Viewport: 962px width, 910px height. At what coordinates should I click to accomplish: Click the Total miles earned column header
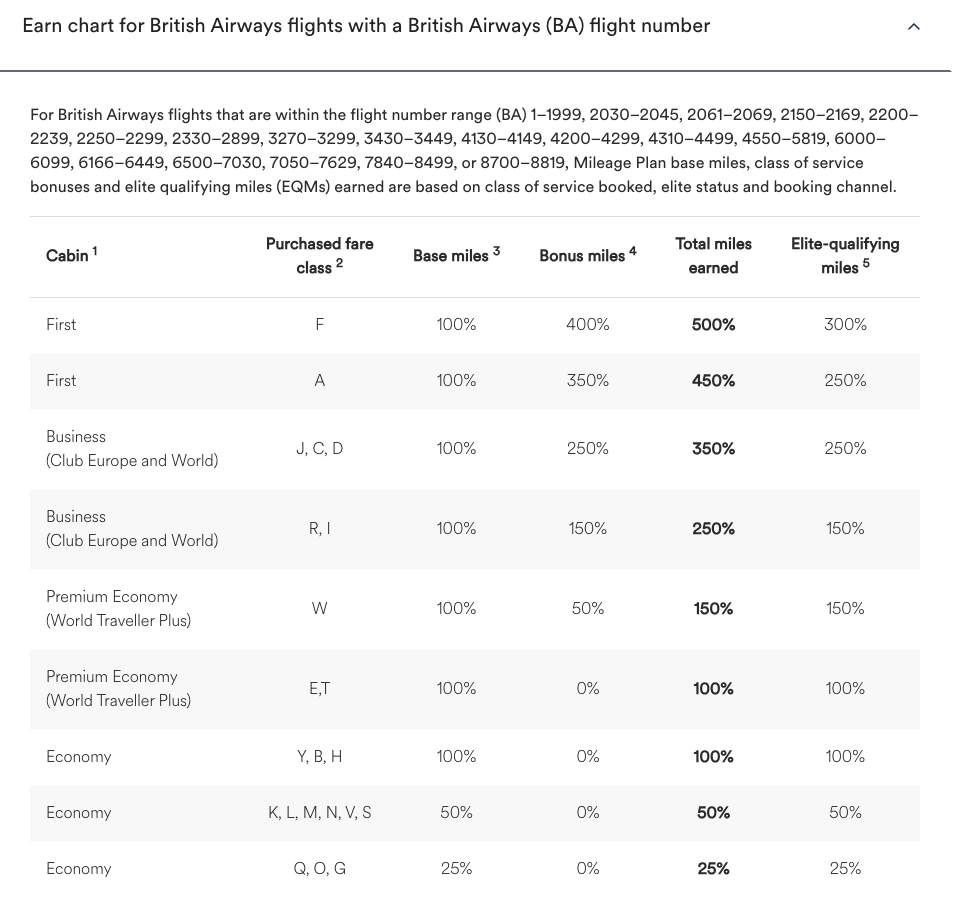point(713,255)
